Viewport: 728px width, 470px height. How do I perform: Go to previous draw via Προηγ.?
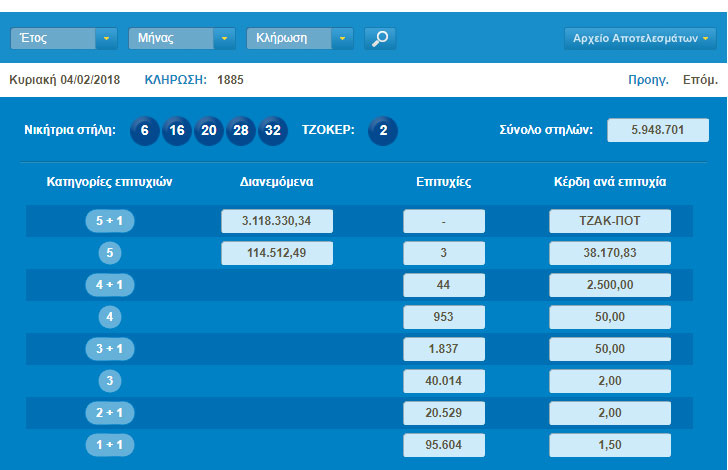[648, 79]
